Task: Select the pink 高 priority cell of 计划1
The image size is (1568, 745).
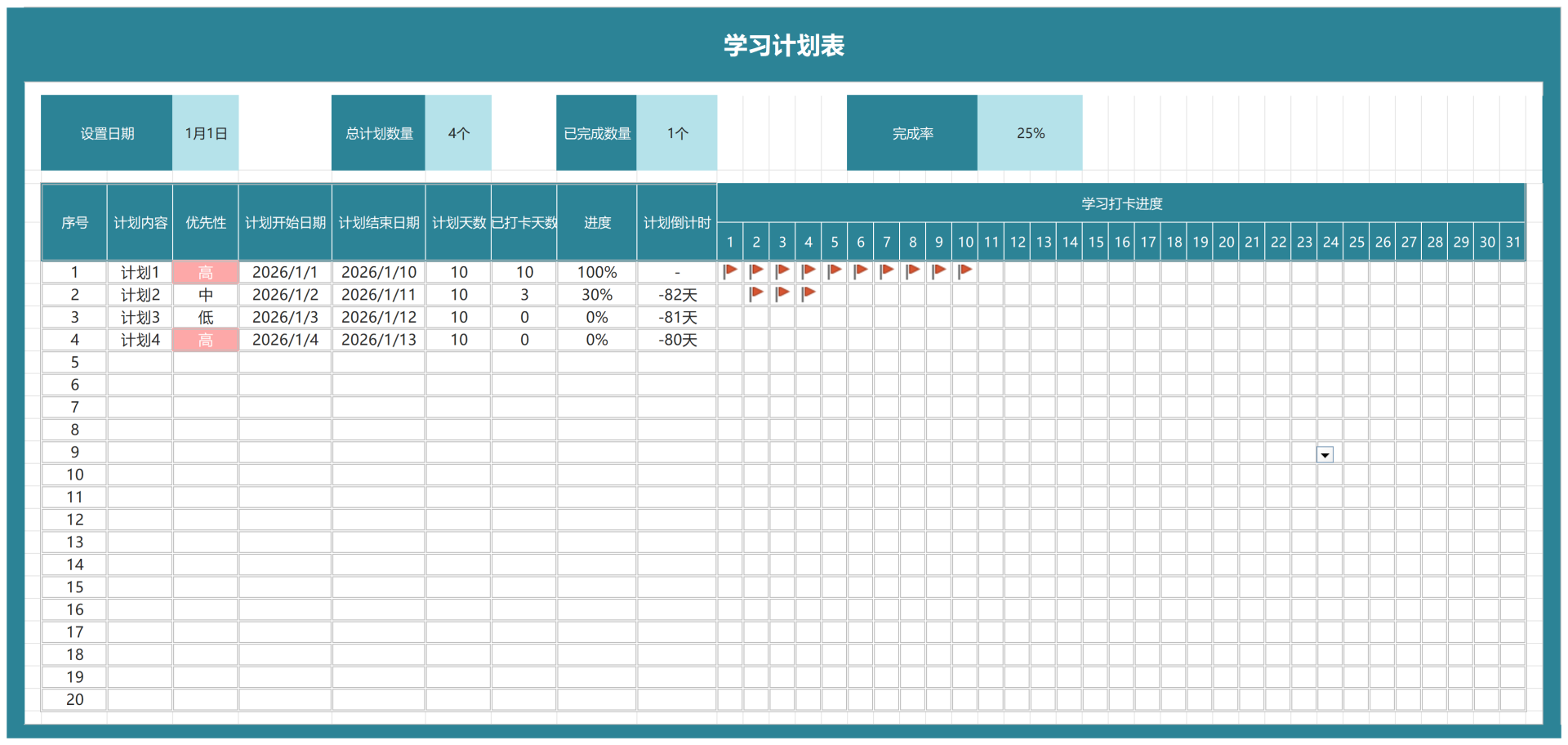Action: click(205, 272)
